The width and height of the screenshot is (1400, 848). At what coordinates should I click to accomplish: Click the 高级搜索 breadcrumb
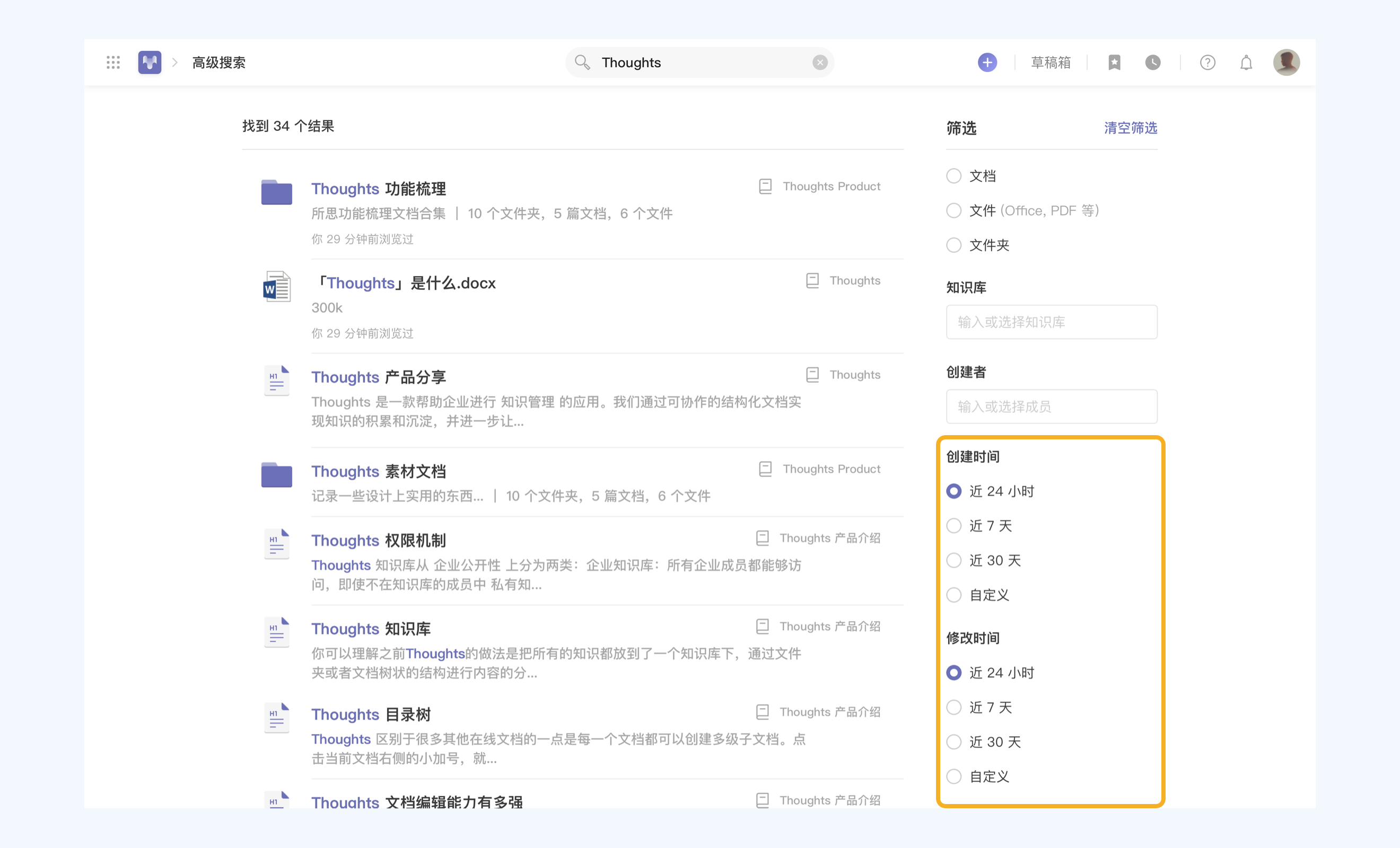218,63
